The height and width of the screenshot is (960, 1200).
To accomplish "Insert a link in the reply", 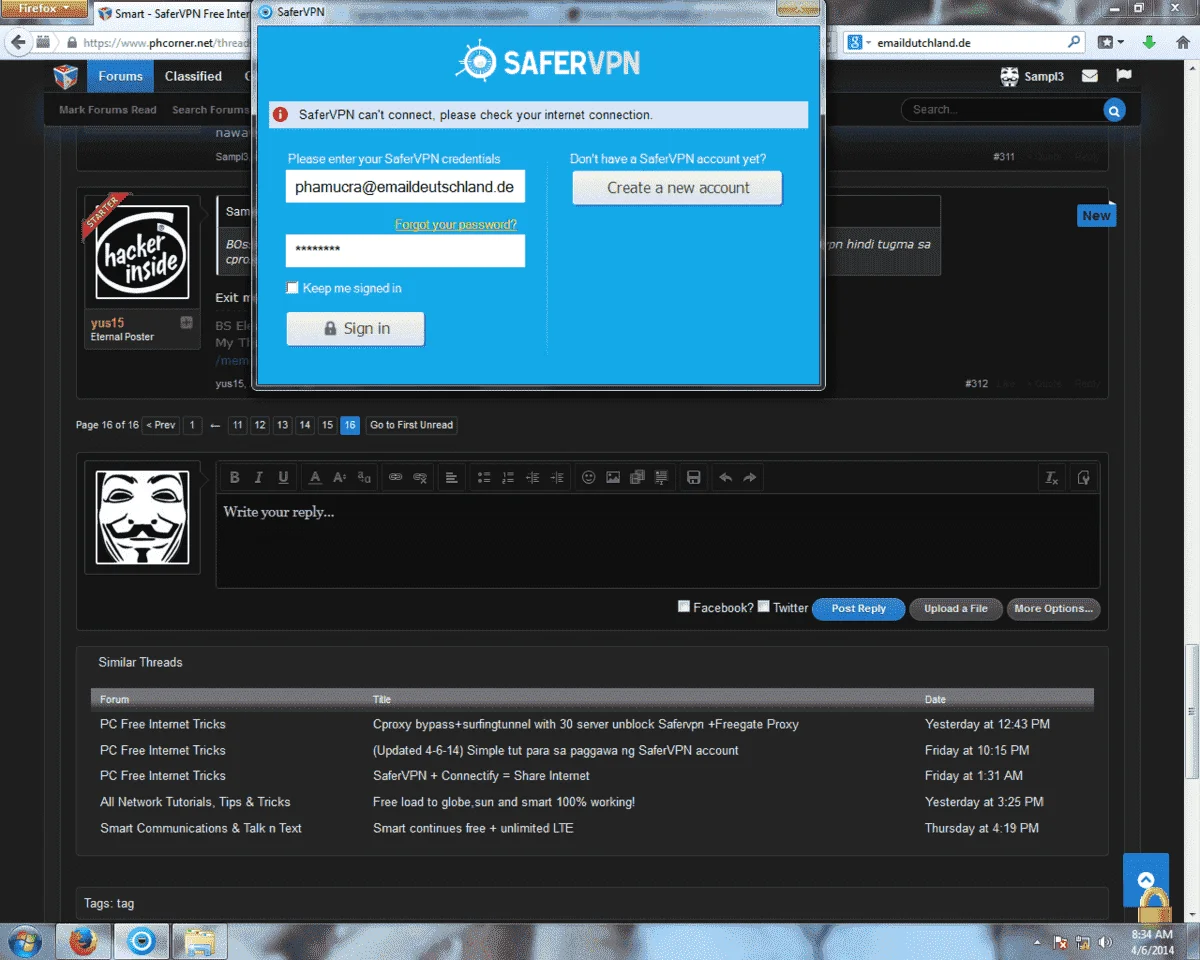I will (x=396, y=478).
